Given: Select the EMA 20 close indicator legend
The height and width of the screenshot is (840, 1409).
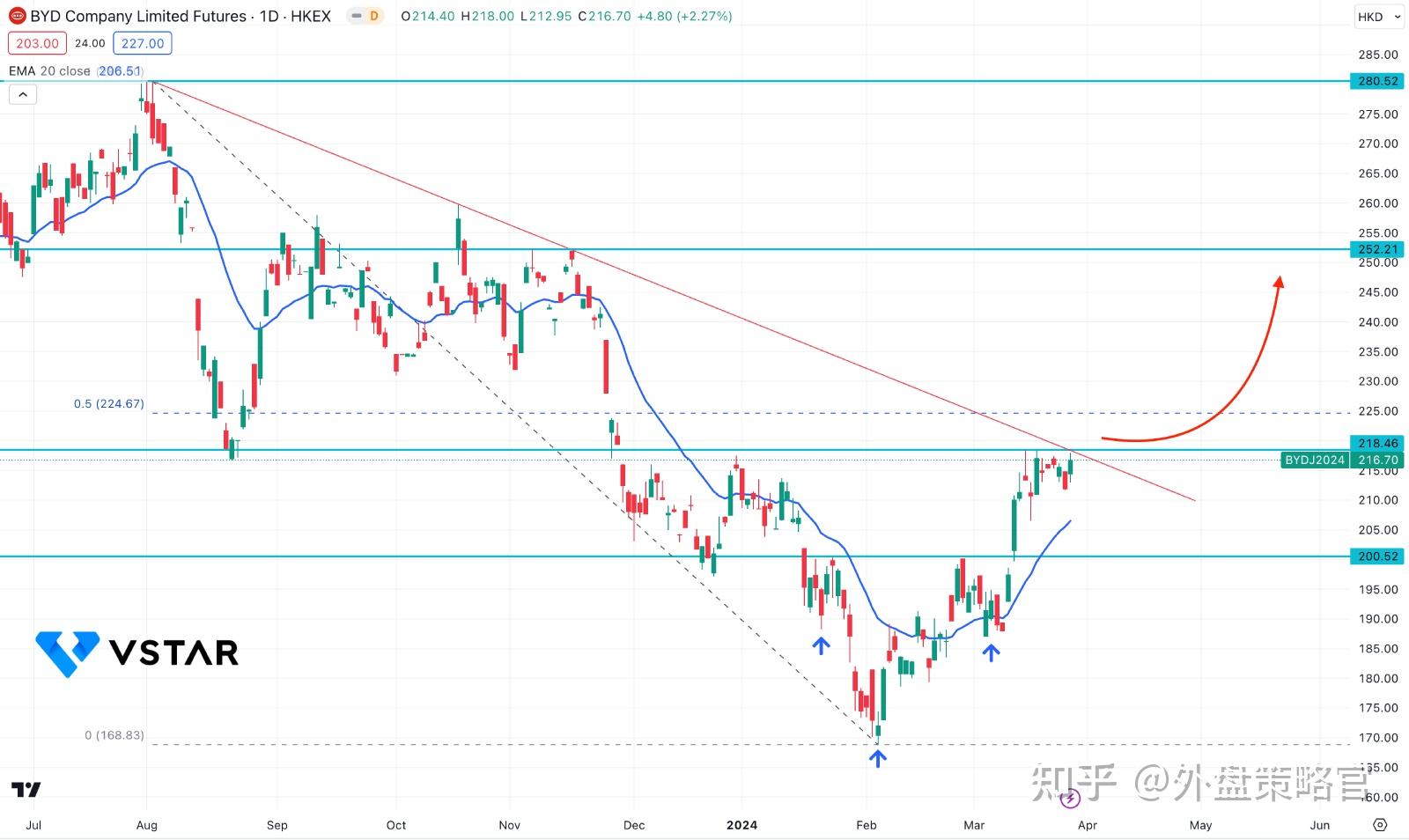Looking at the screenshot, I should (49, 70).
